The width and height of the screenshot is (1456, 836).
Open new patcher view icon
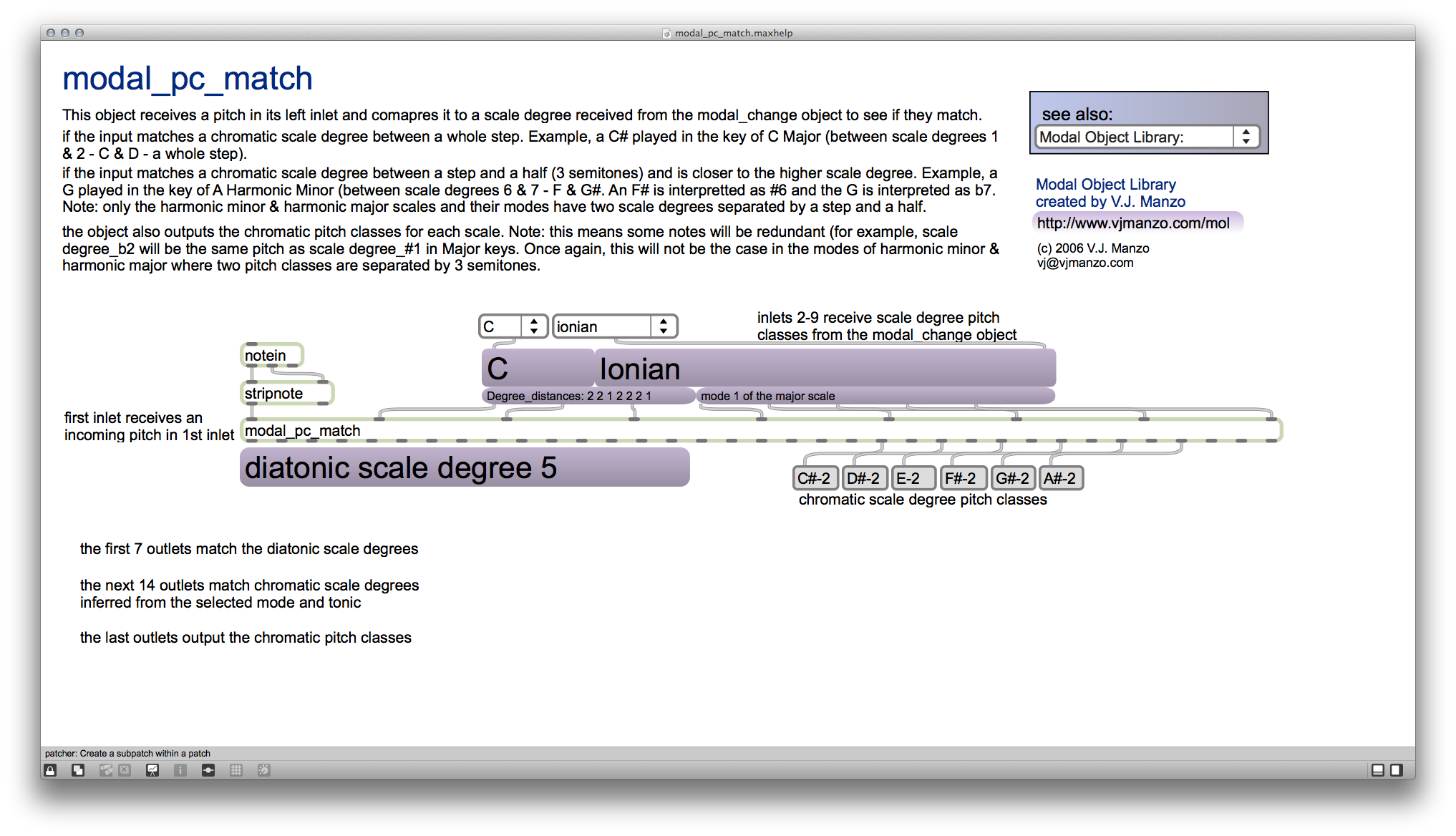pyautogui.click(x=78, y=770)
